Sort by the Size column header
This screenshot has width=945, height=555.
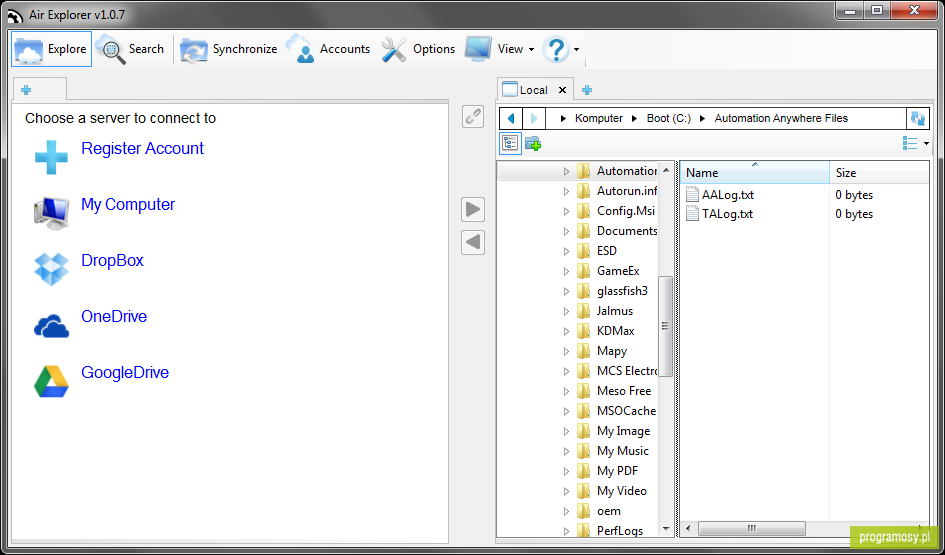click(879, 173)
